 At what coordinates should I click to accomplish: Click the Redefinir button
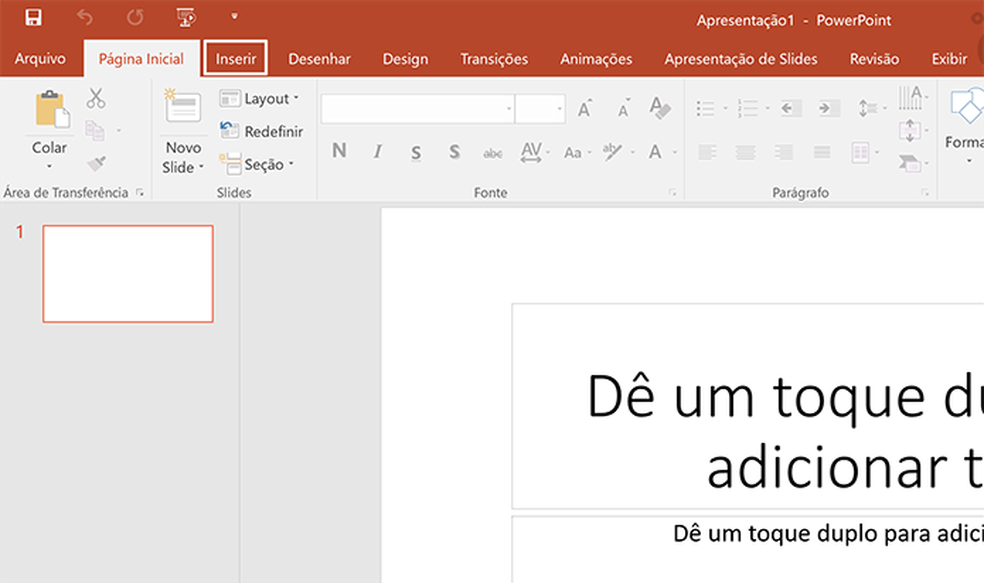coord(261,131)
